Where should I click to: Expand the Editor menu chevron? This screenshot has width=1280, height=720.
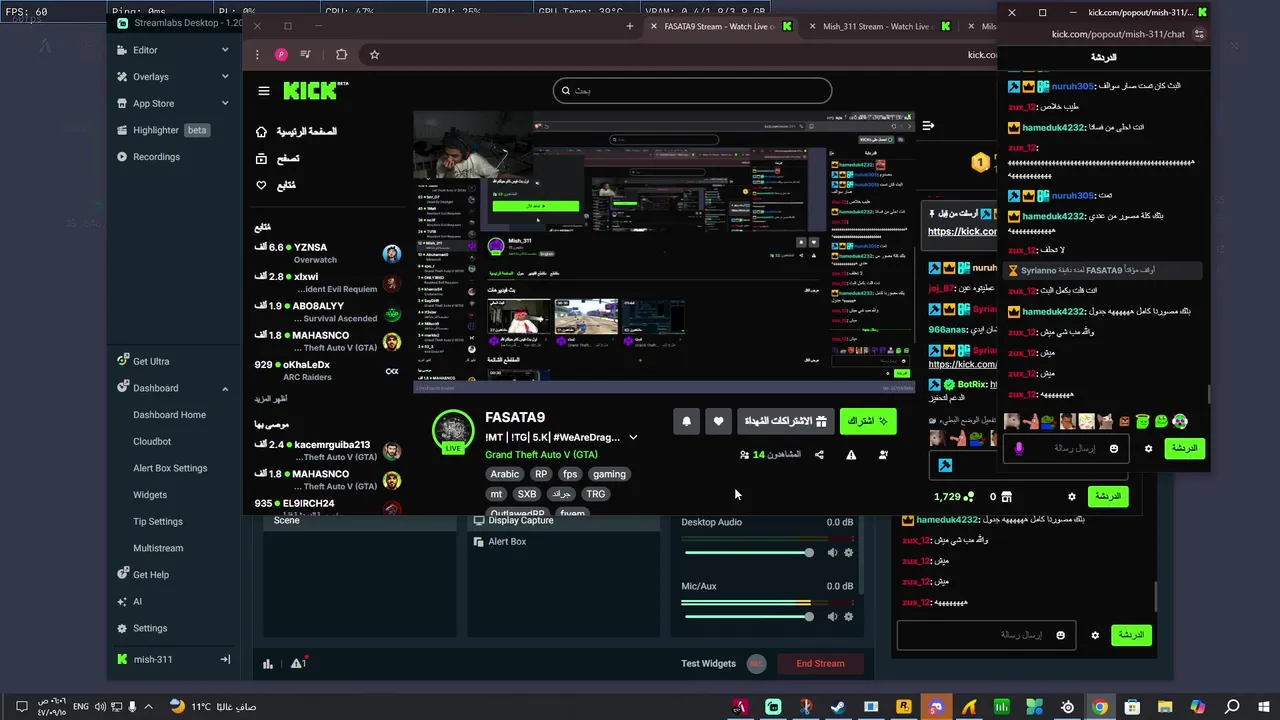[x=225, y=50]
